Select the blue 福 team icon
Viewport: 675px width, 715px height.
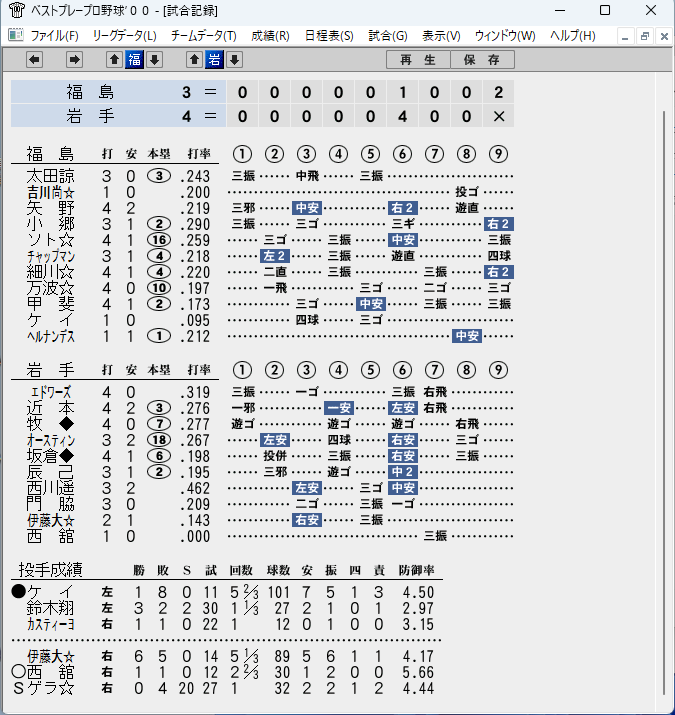click(x=135, y=60)
